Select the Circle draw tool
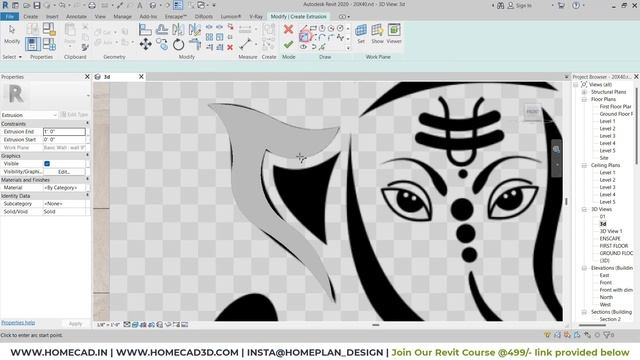This screenshot has width=640, height=360. click(340, 28)
